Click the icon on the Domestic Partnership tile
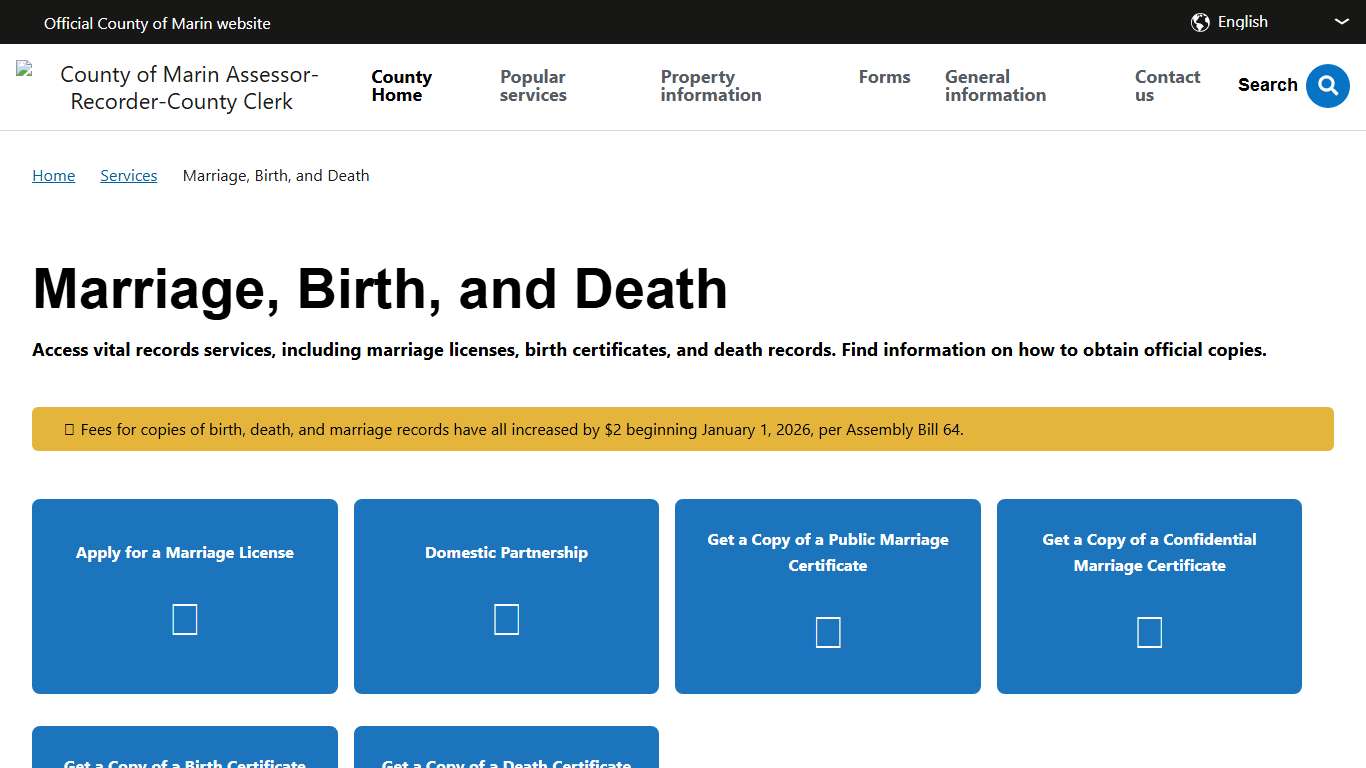The height and width of the screenshot is (768, 1366). coord(506,619)
